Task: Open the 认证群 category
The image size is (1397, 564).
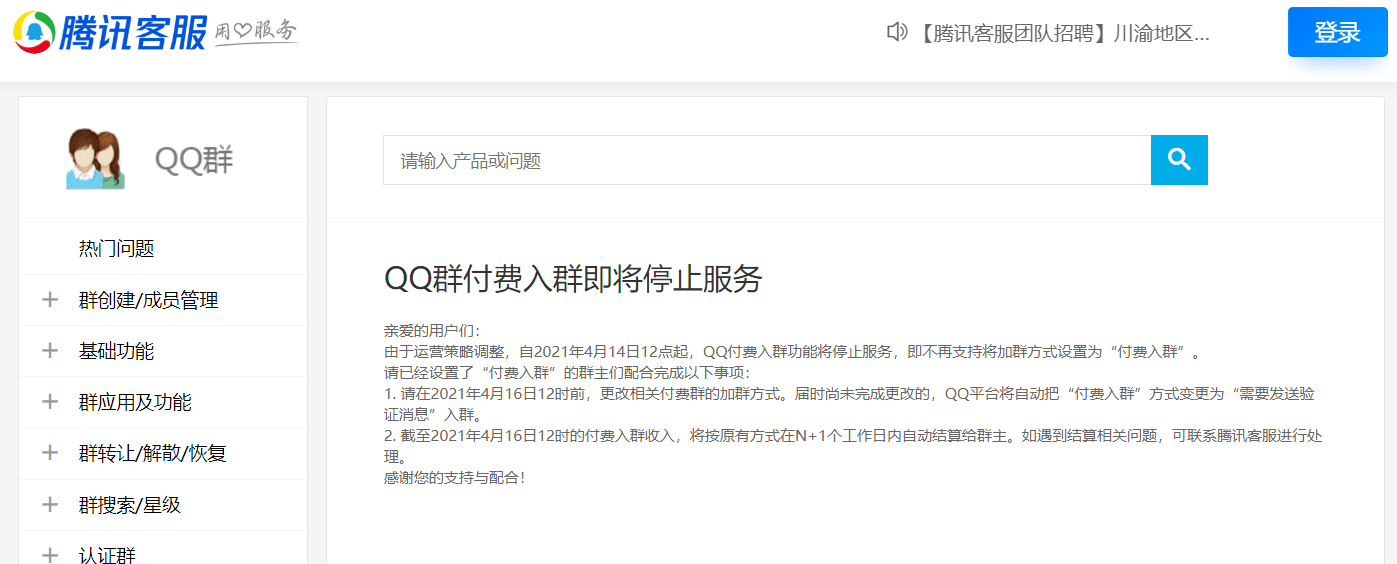Action: pos(107,555)
